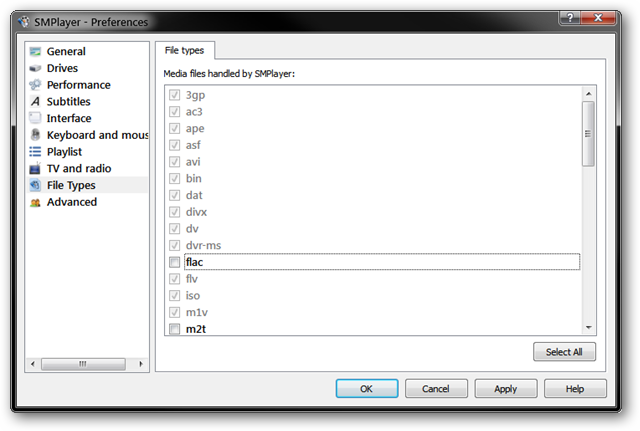This screenshot has height=431, width=640.
Task: Close the Preferences dialog window
Action: click(x=598, y=18)
